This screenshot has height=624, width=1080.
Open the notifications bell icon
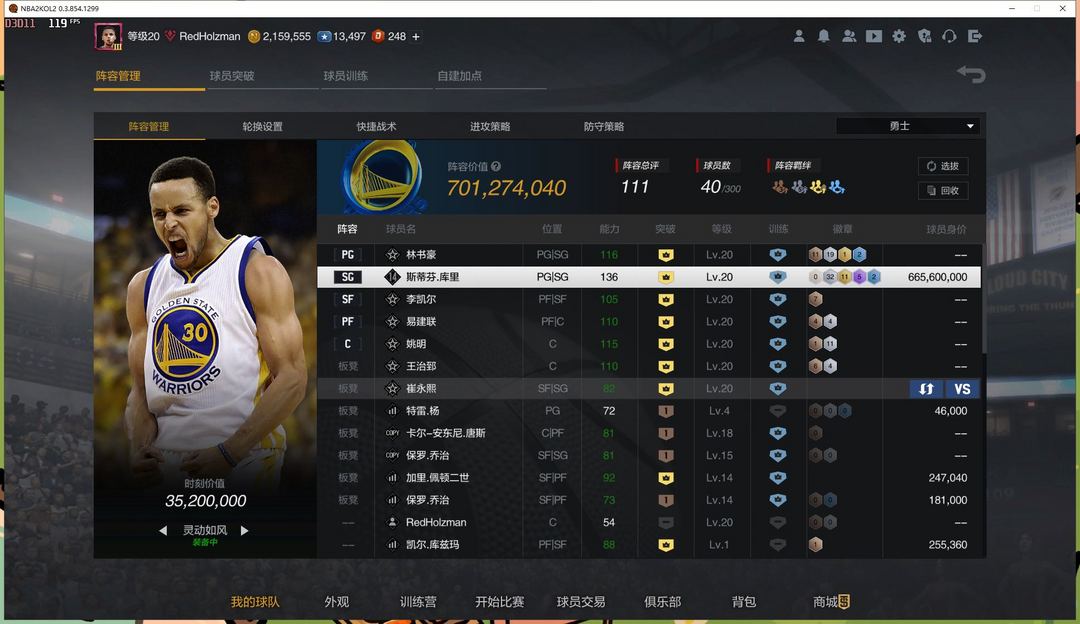pos(823,36)
